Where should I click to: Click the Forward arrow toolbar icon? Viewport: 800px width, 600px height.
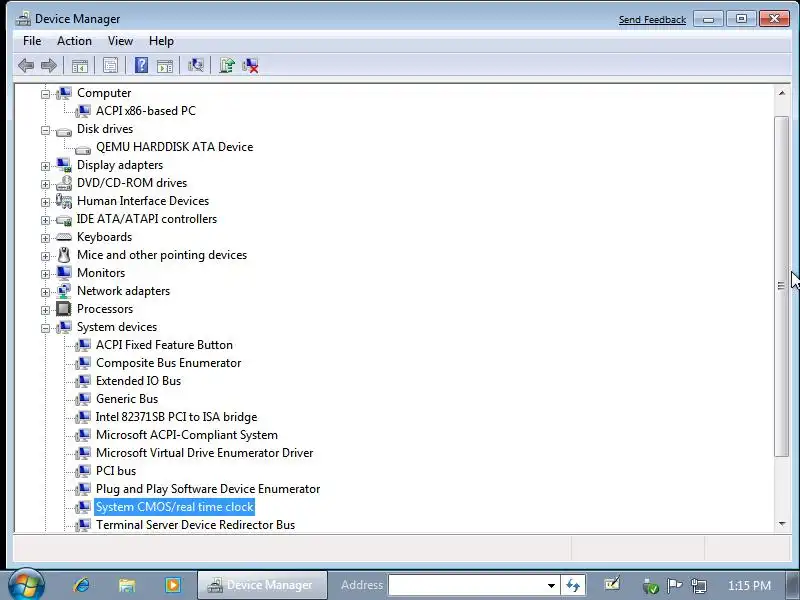(x=48, y=65)
